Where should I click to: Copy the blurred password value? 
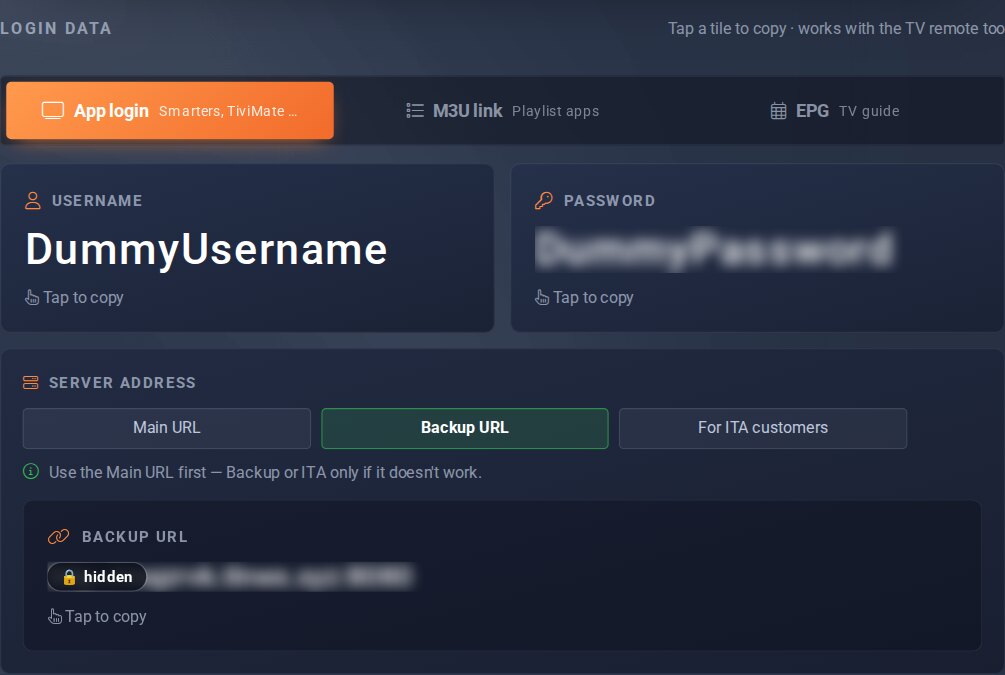(x=714, y=249)
